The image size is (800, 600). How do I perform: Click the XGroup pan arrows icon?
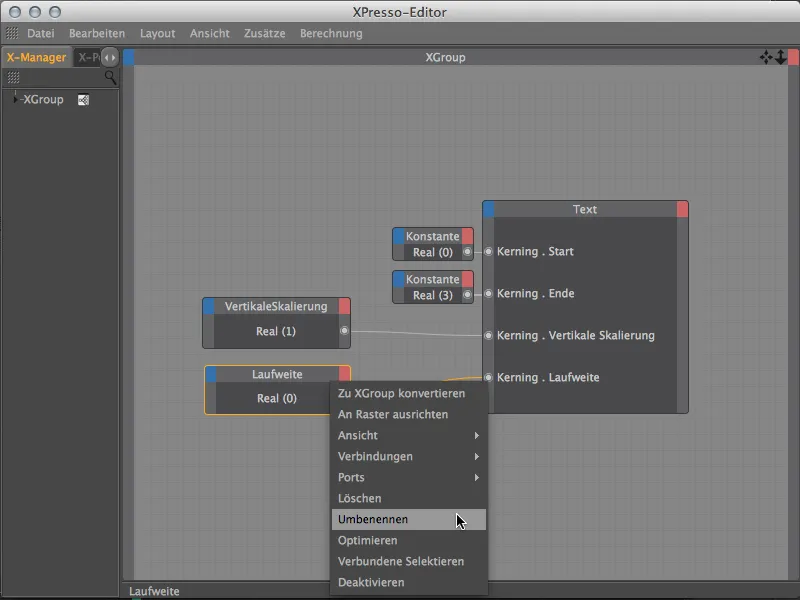(766, 57)
